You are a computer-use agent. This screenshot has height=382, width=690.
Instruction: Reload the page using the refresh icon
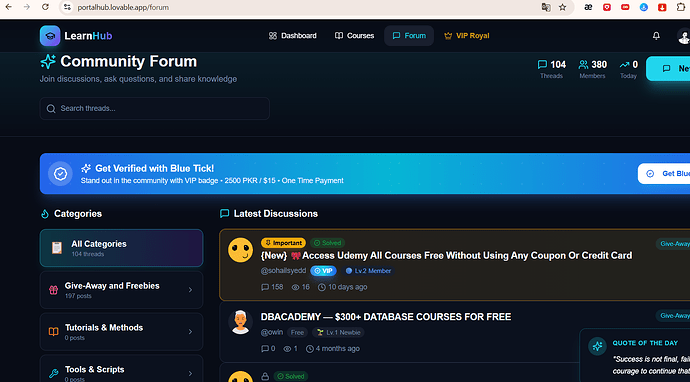coord(45,7)
